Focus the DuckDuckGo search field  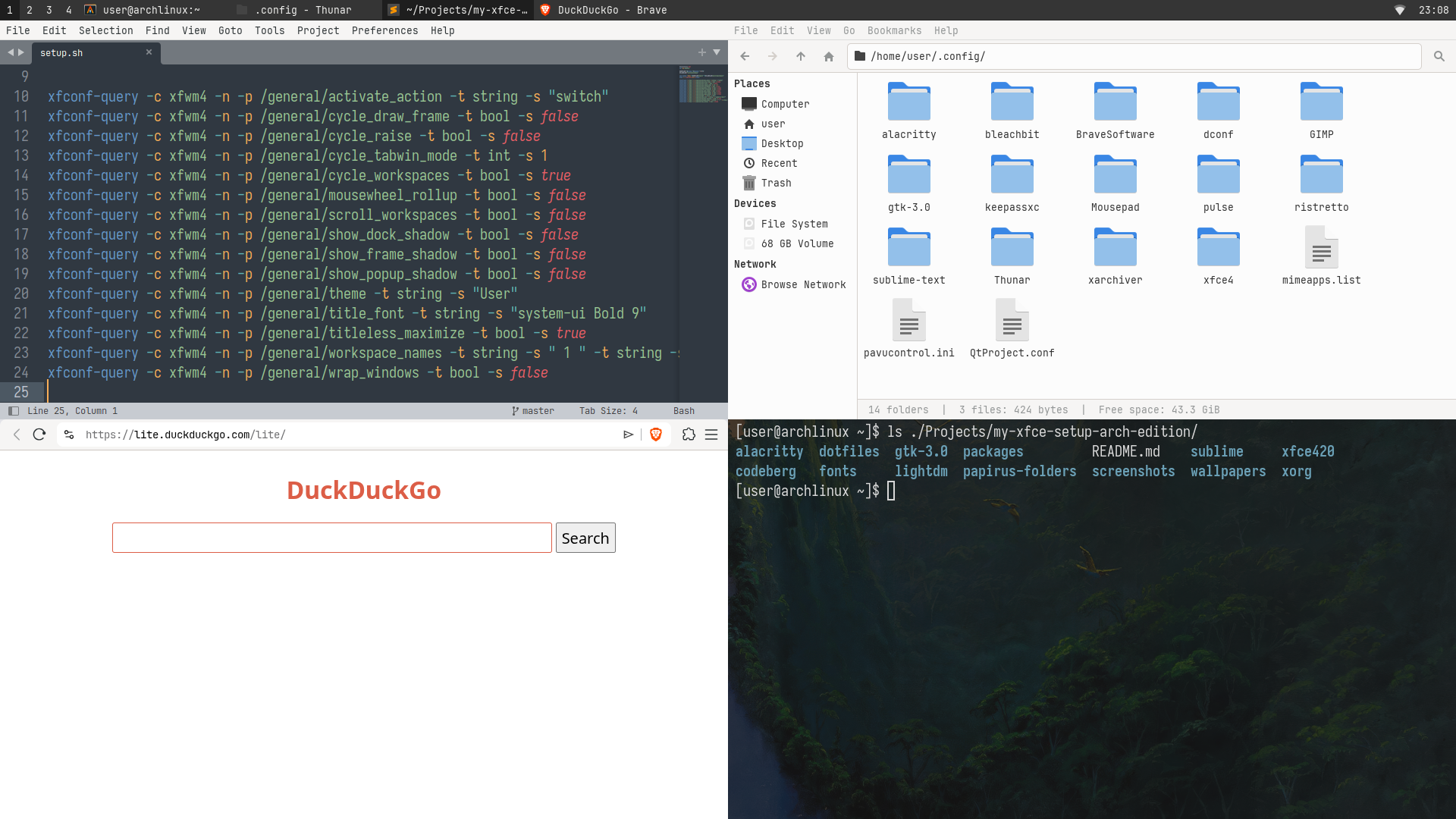331,538
